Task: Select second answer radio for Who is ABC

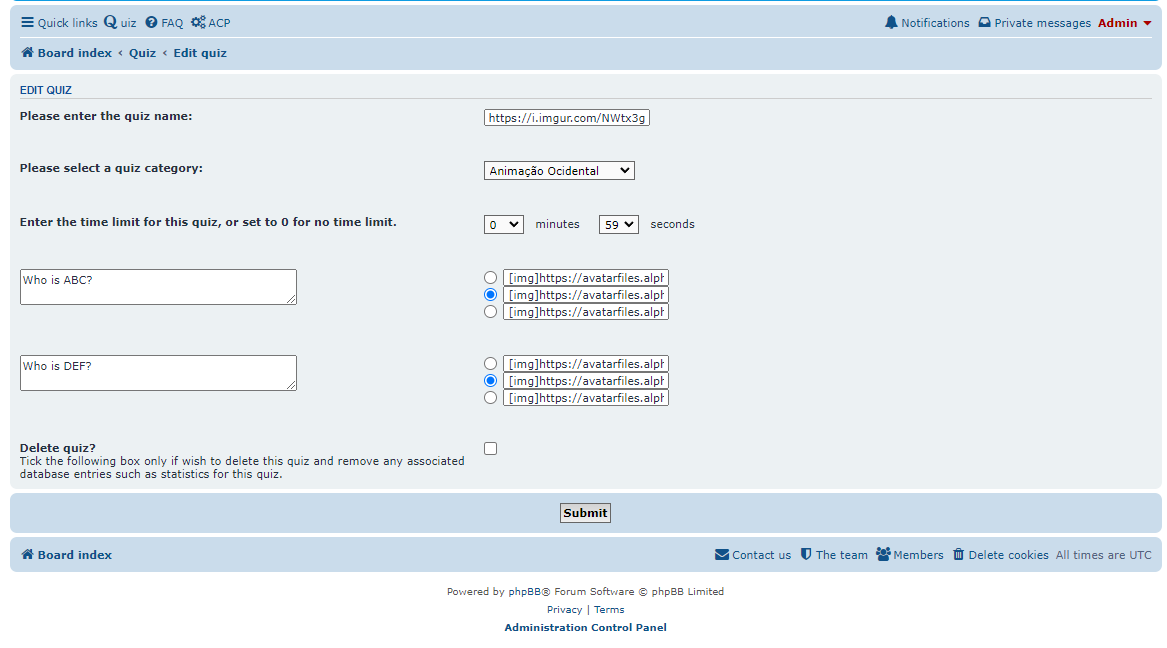Action: [x=490, y=295]
